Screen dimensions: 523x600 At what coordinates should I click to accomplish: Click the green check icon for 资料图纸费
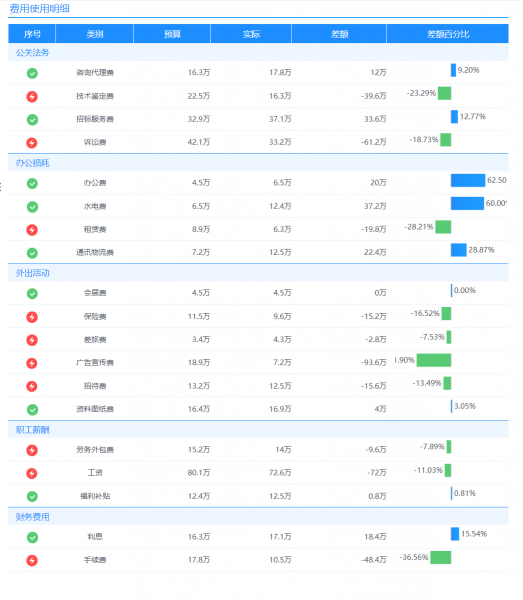coord(32,409)
